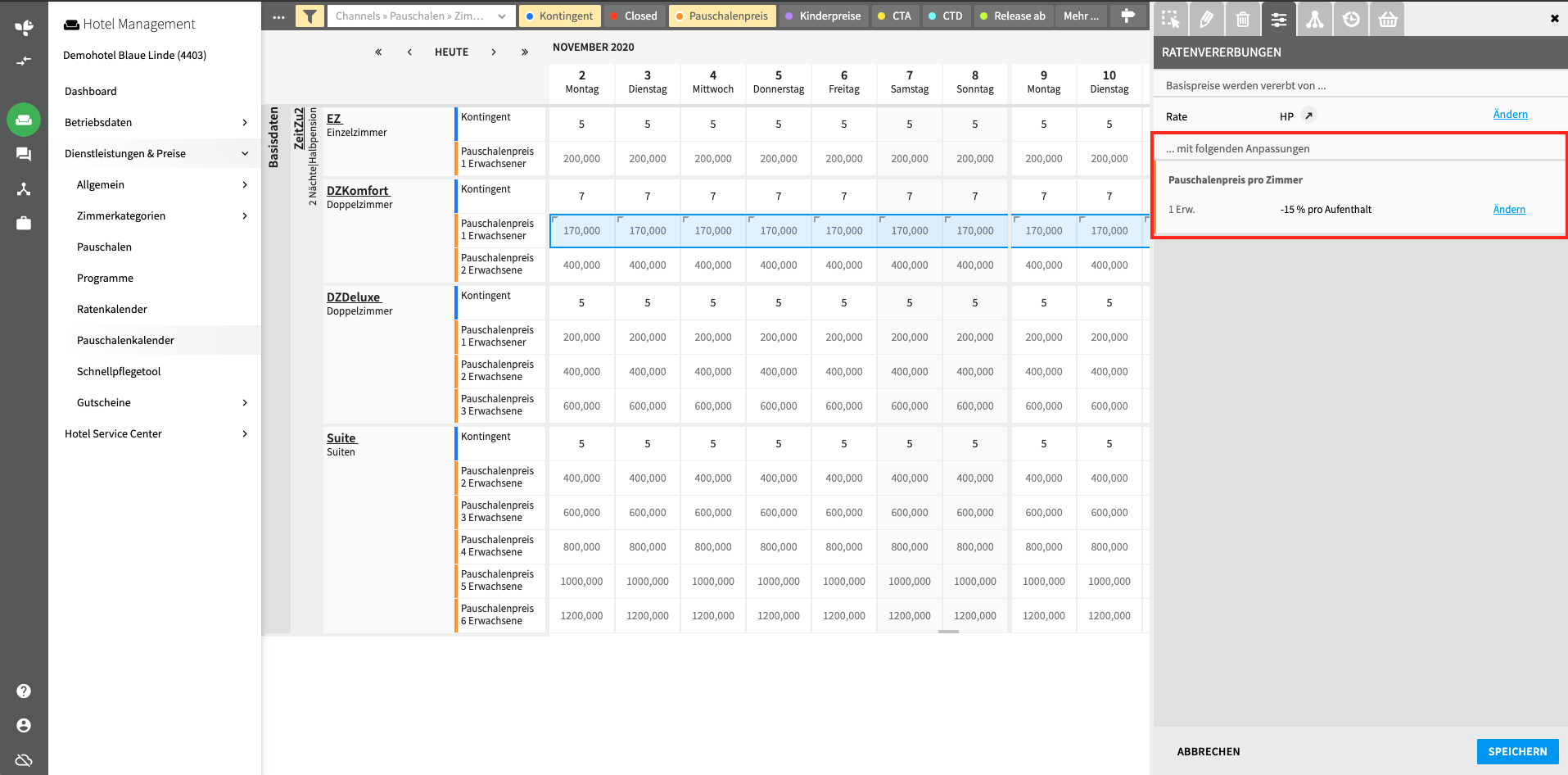Open the Dashboard menu item
This screenshot has height=775, width=1568.
(x=91, y=91)
